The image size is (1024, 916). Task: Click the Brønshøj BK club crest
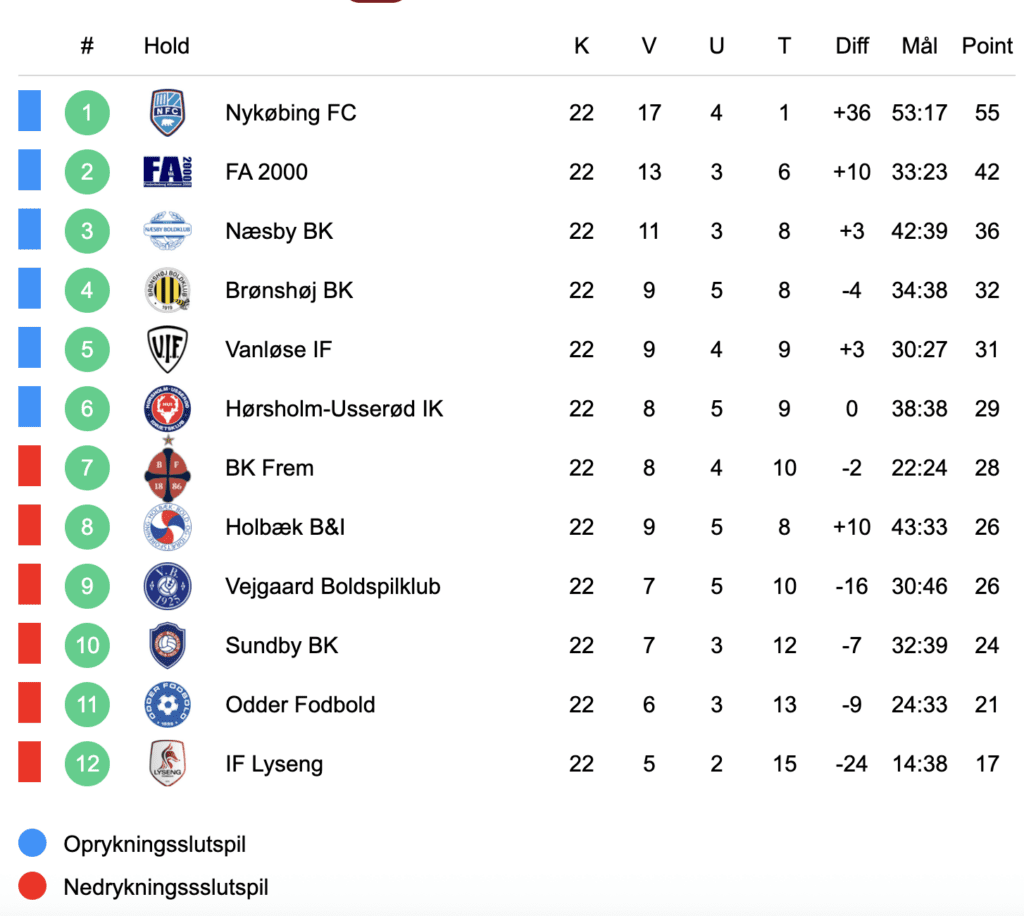167,290
